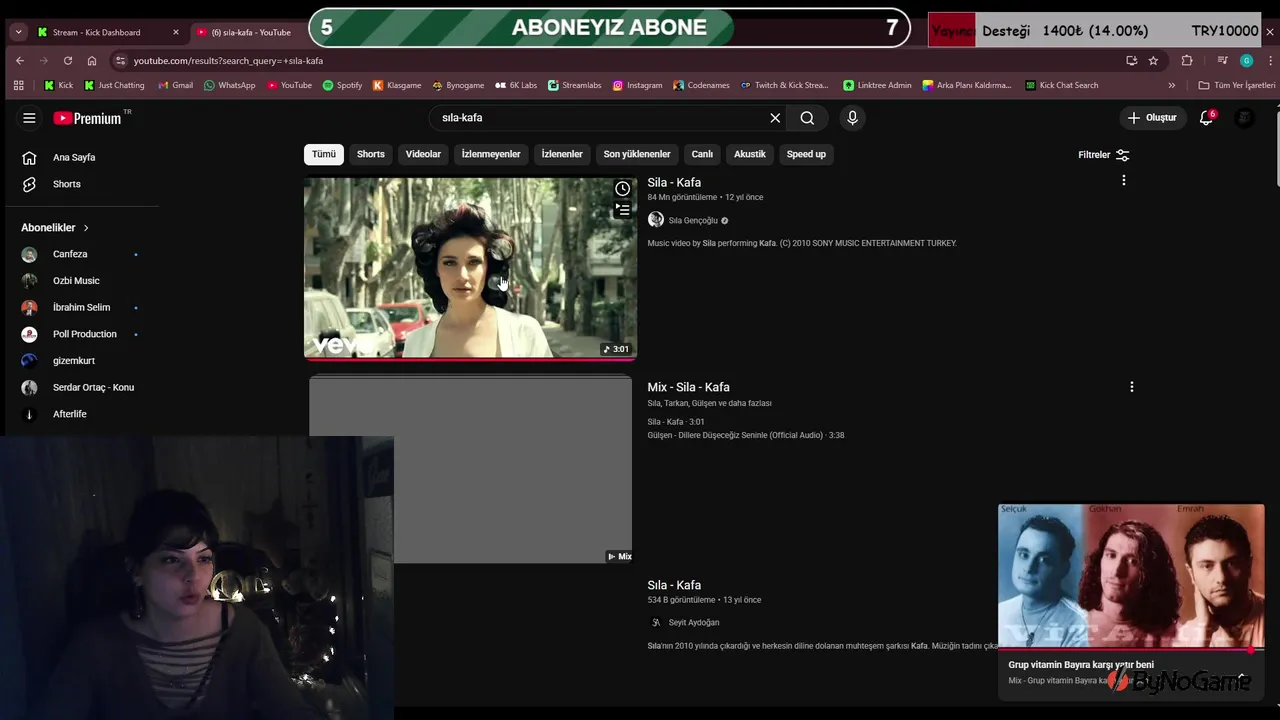The width and height of the screenshot is (1280, 720).
Task: Select the Akustik filter chip
Action: click(750, 154)
